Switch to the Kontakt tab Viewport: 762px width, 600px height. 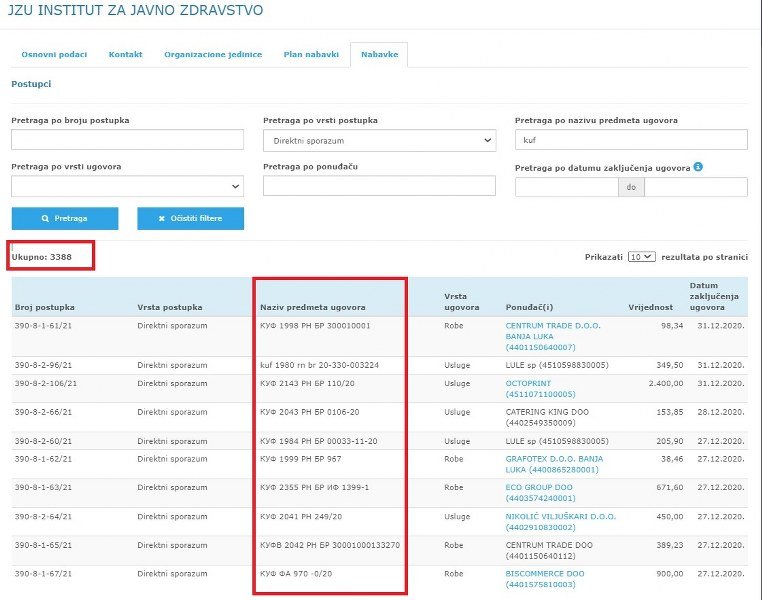pyautogui.click(x=125, y=54)
